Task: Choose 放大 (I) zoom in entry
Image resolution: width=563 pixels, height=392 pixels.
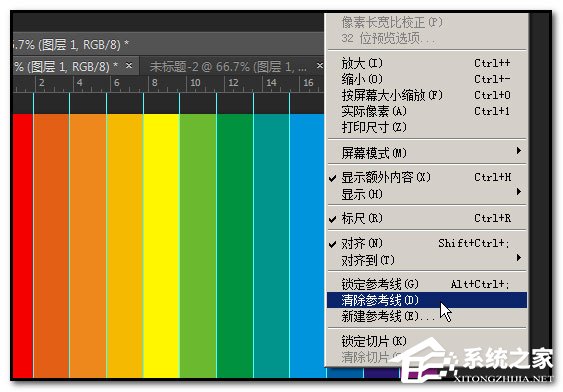Action: [x=427, y=63]
